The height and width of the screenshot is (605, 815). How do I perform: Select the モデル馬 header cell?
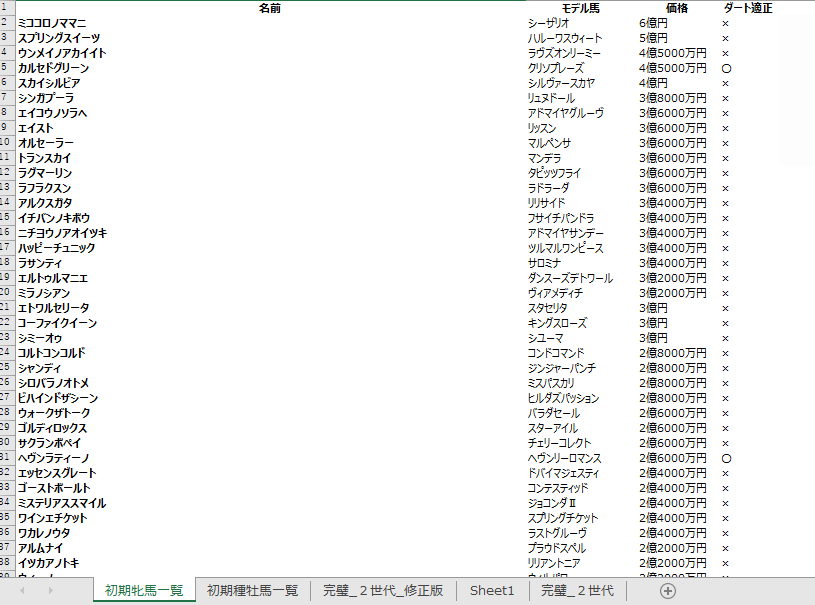pos(581,8)
